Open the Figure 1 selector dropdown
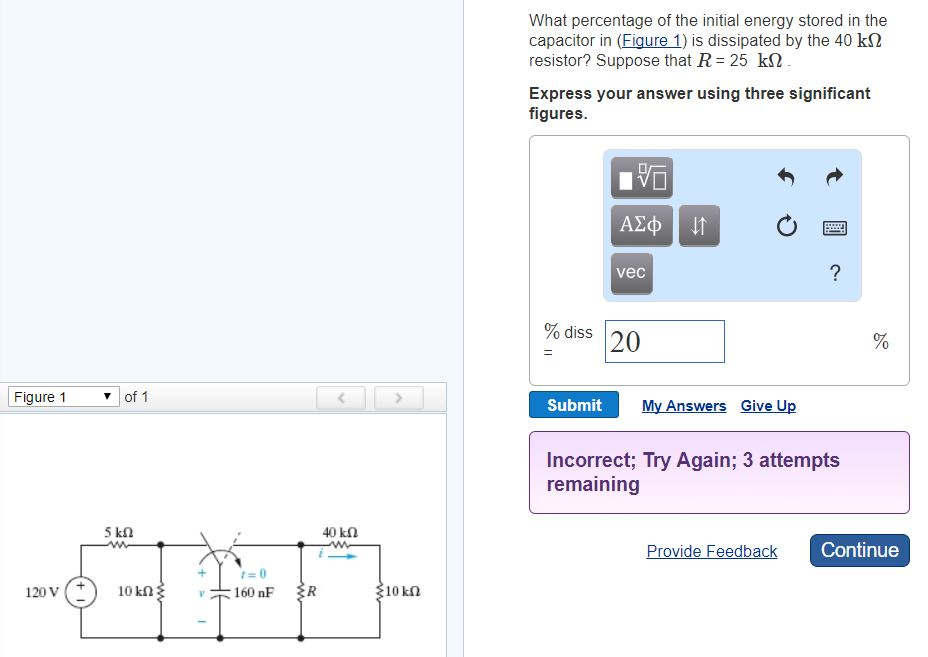The height and width of the screenshot is (657, 928). point(63,396)
